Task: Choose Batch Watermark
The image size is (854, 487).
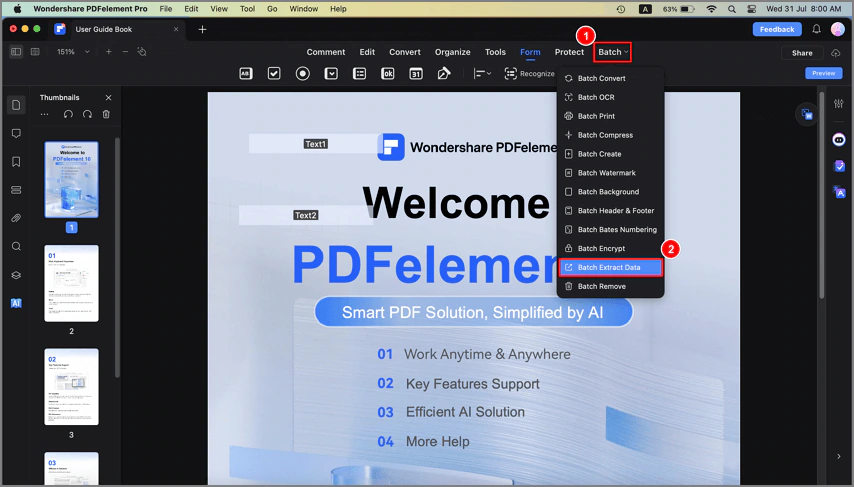Action: (611, 173)
